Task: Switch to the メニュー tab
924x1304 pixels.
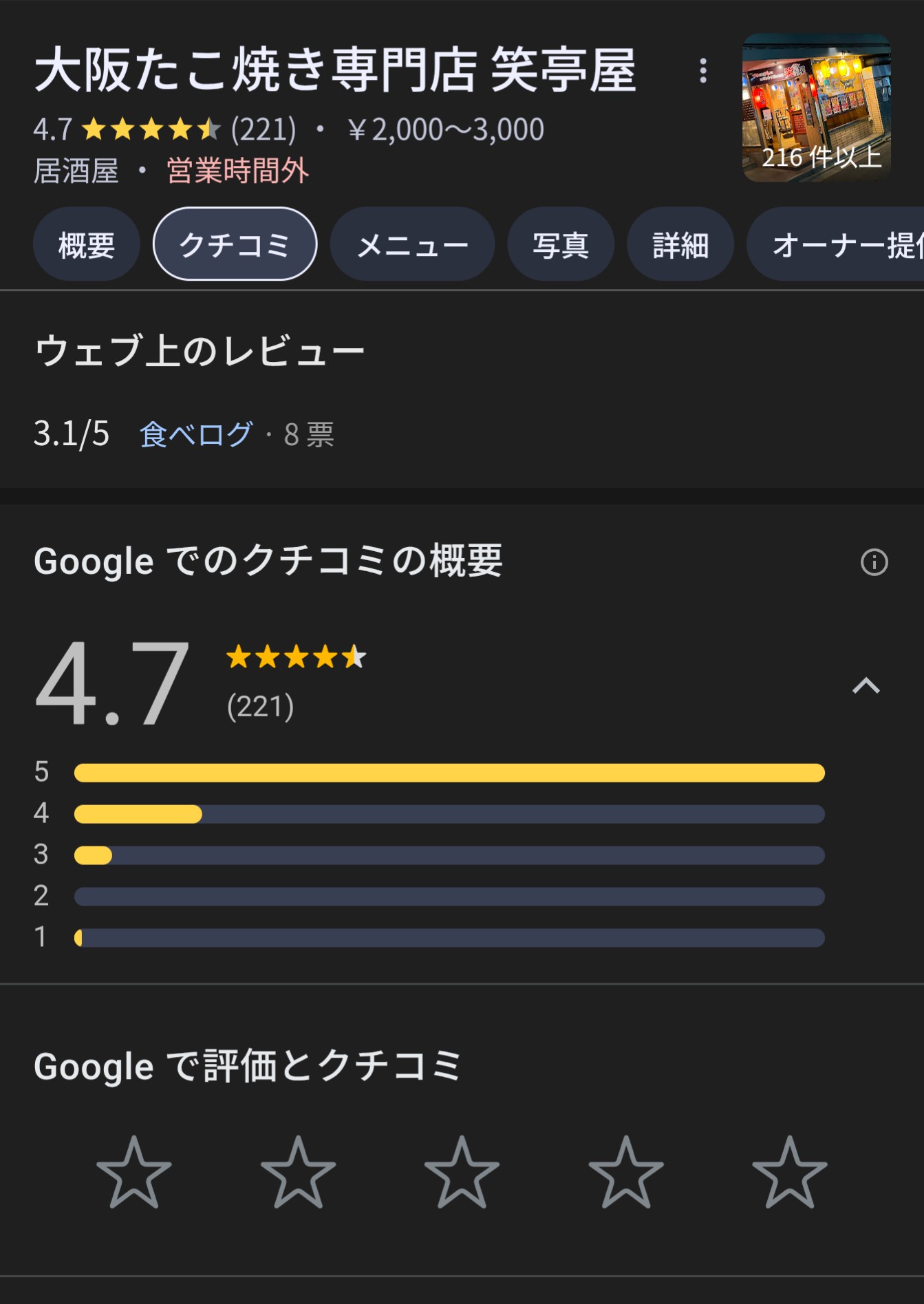Action: tap(412, 244)
